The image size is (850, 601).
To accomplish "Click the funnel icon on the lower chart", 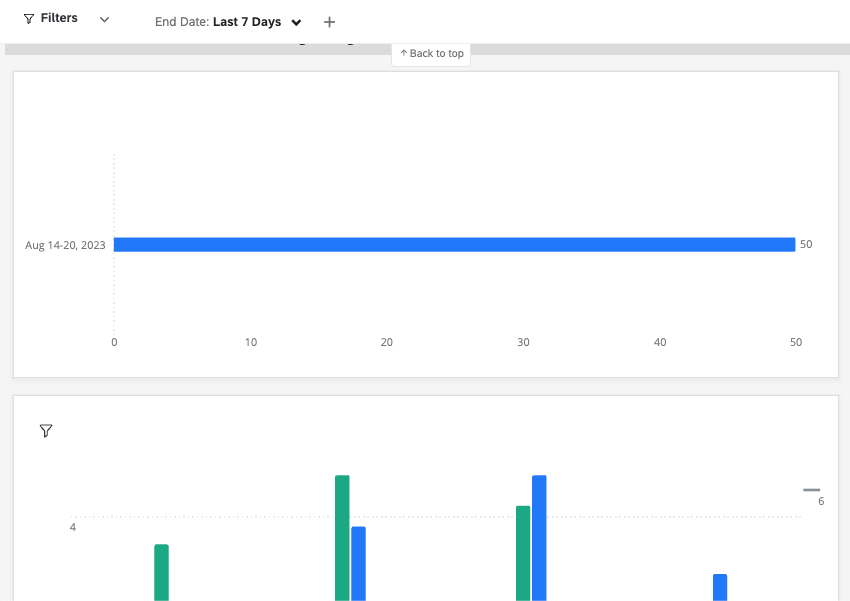I will click(x=46, y=430).
